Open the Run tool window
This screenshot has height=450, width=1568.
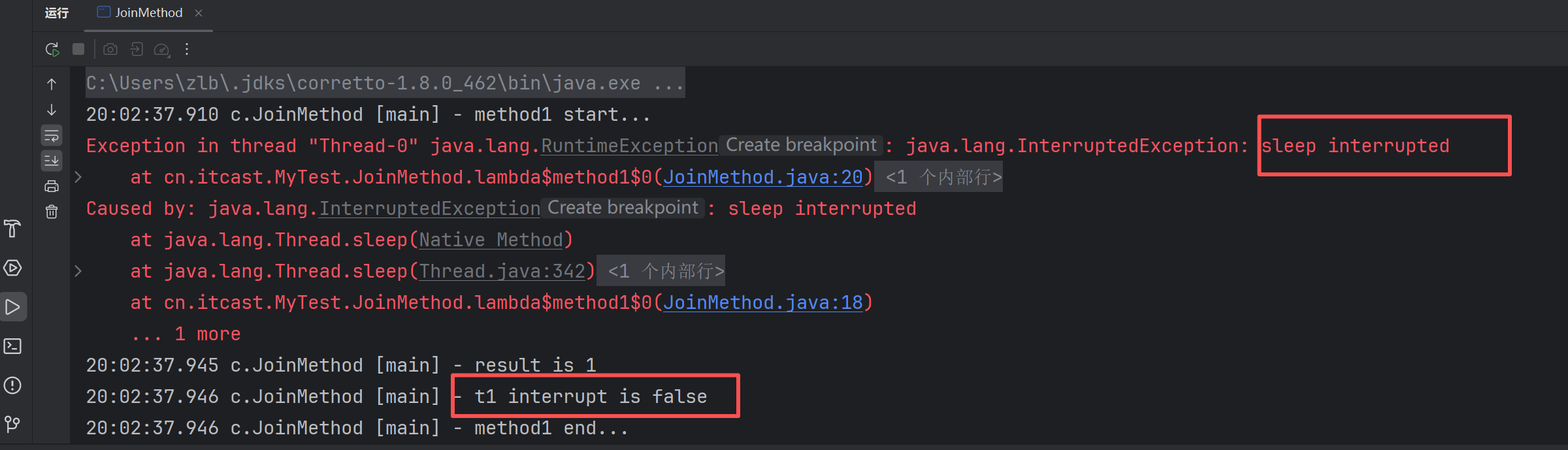13,306
